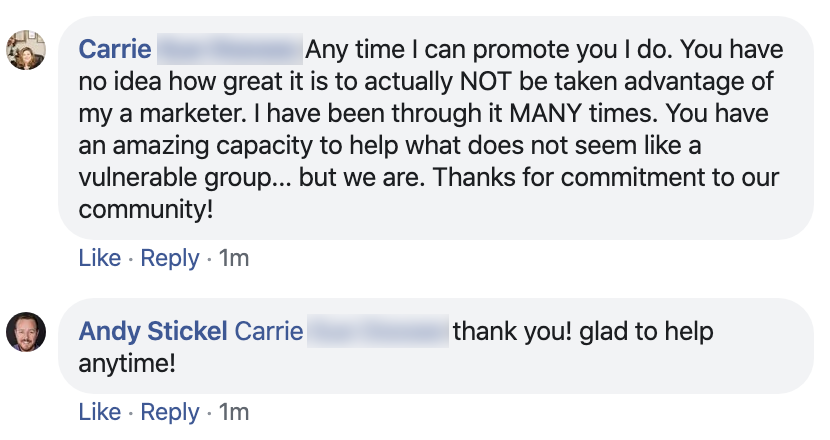830x440 pixels.
Task: Open Andy Stickel's profile photo
Action: [25, 332]
